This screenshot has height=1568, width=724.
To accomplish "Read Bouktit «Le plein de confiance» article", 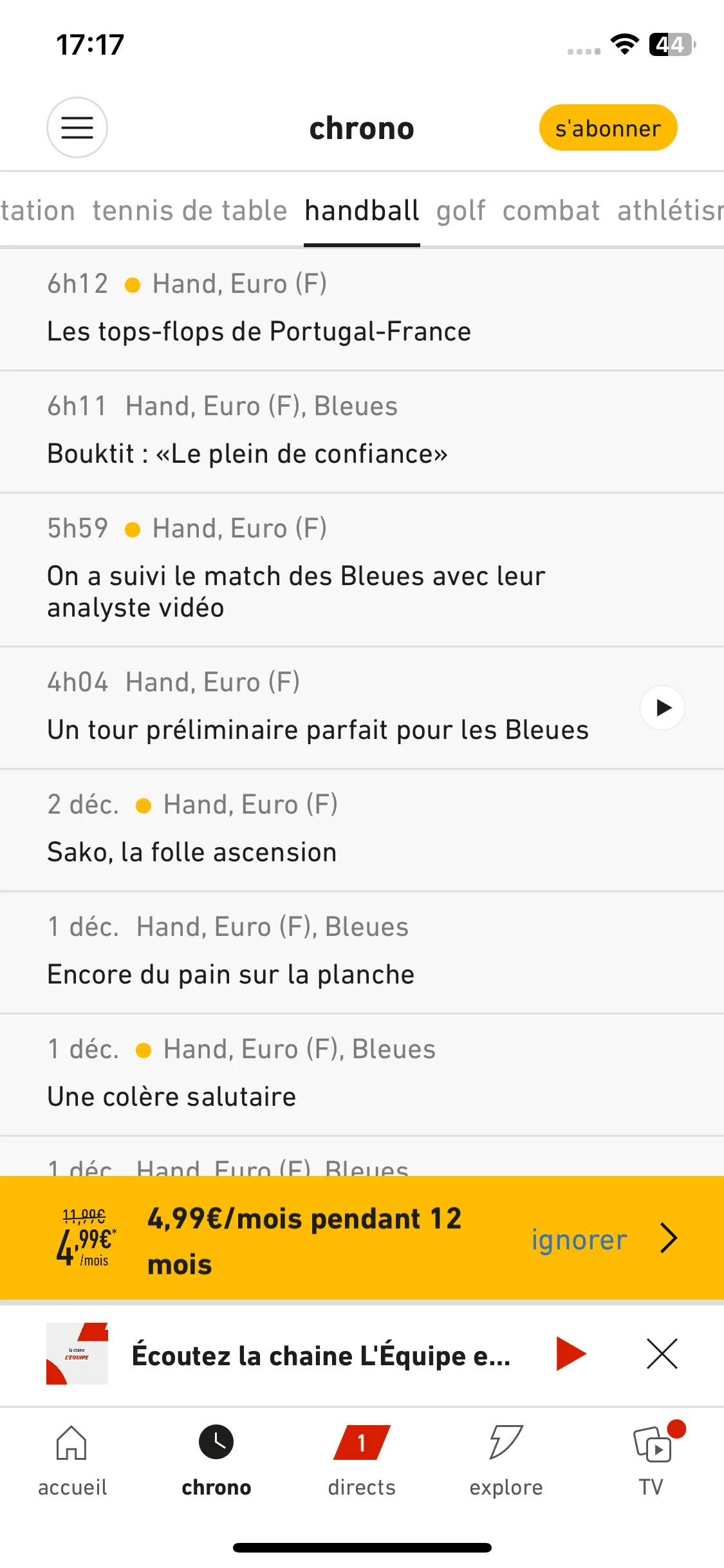I will pyautogui.click(x=362, y=432).
